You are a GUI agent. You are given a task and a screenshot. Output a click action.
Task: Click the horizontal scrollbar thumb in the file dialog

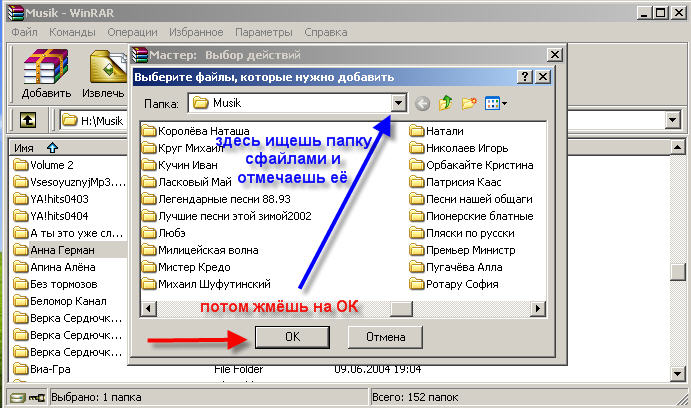(401, 308)
